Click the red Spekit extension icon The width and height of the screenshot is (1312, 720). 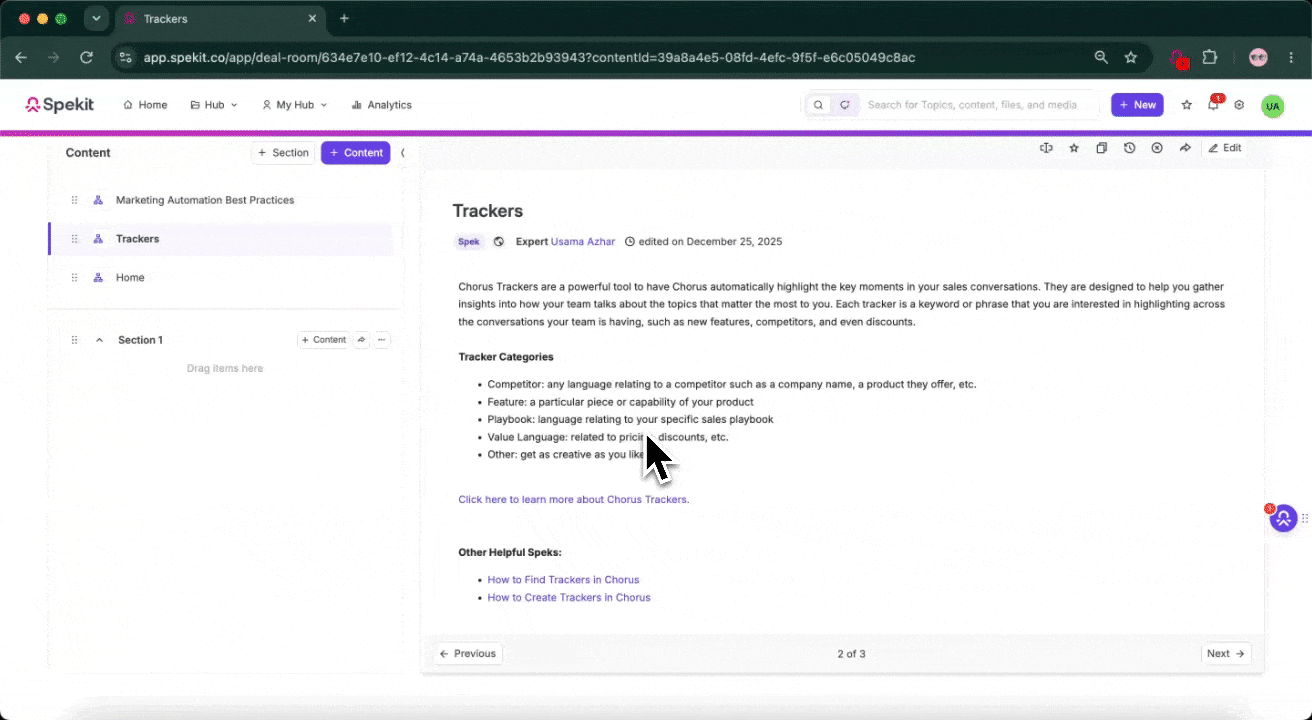(1179, 59)
